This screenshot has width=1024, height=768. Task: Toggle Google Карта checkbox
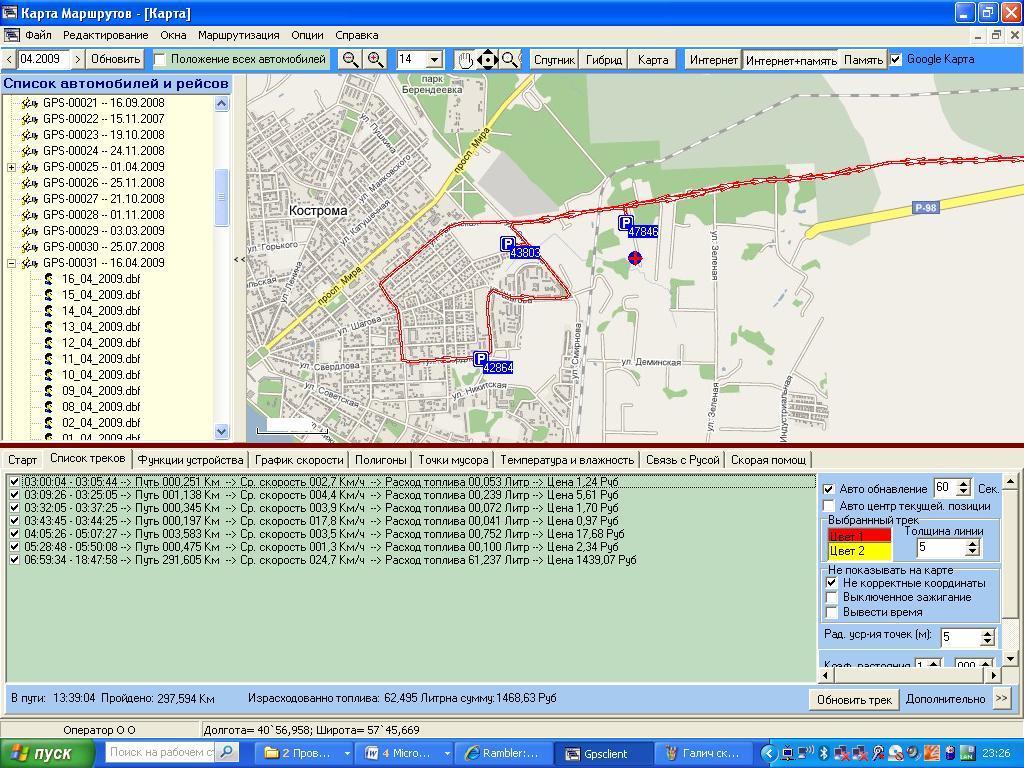[x=895, y=59]
